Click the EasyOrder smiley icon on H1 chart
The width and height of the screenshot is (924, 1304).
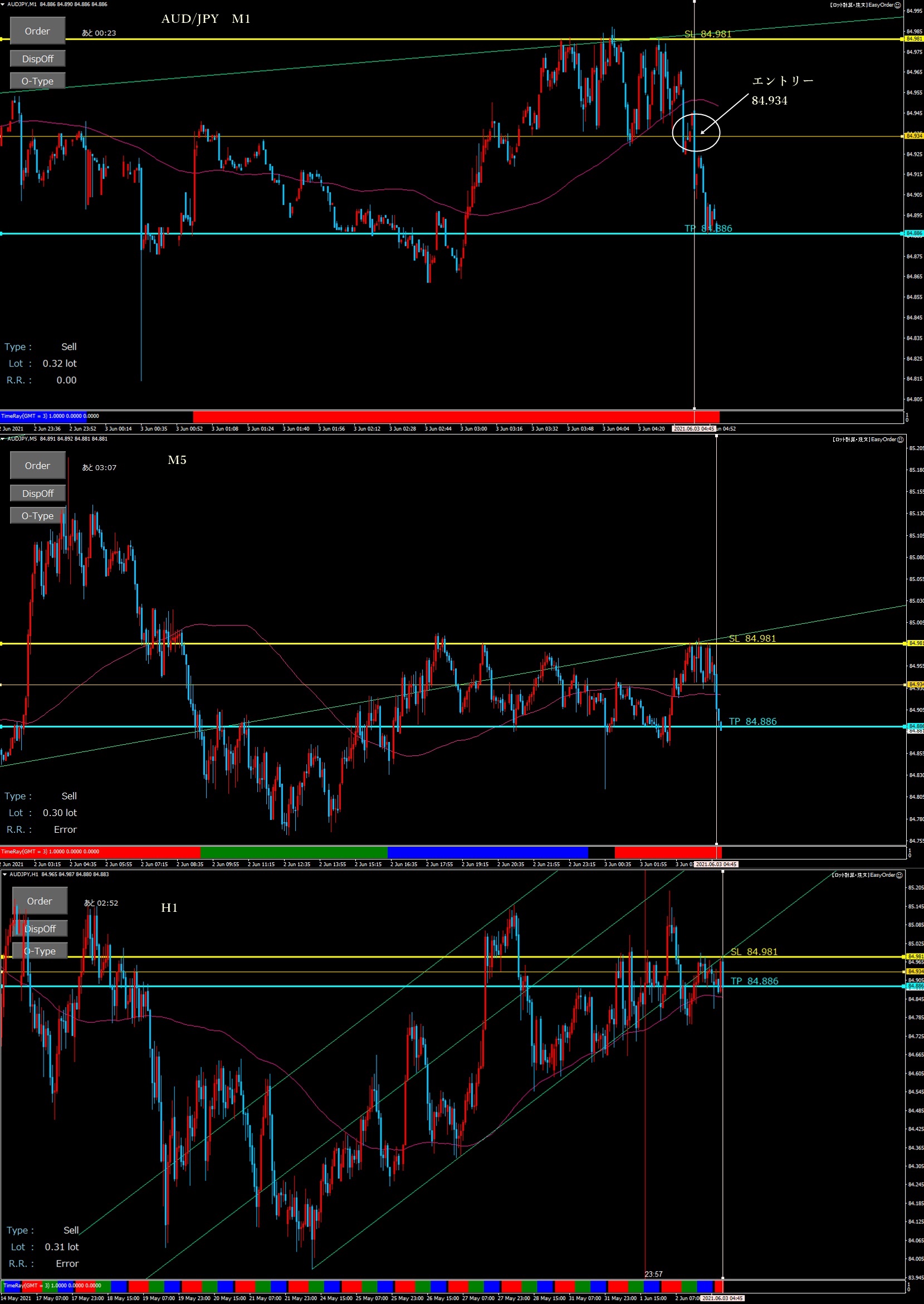[900, 875]
